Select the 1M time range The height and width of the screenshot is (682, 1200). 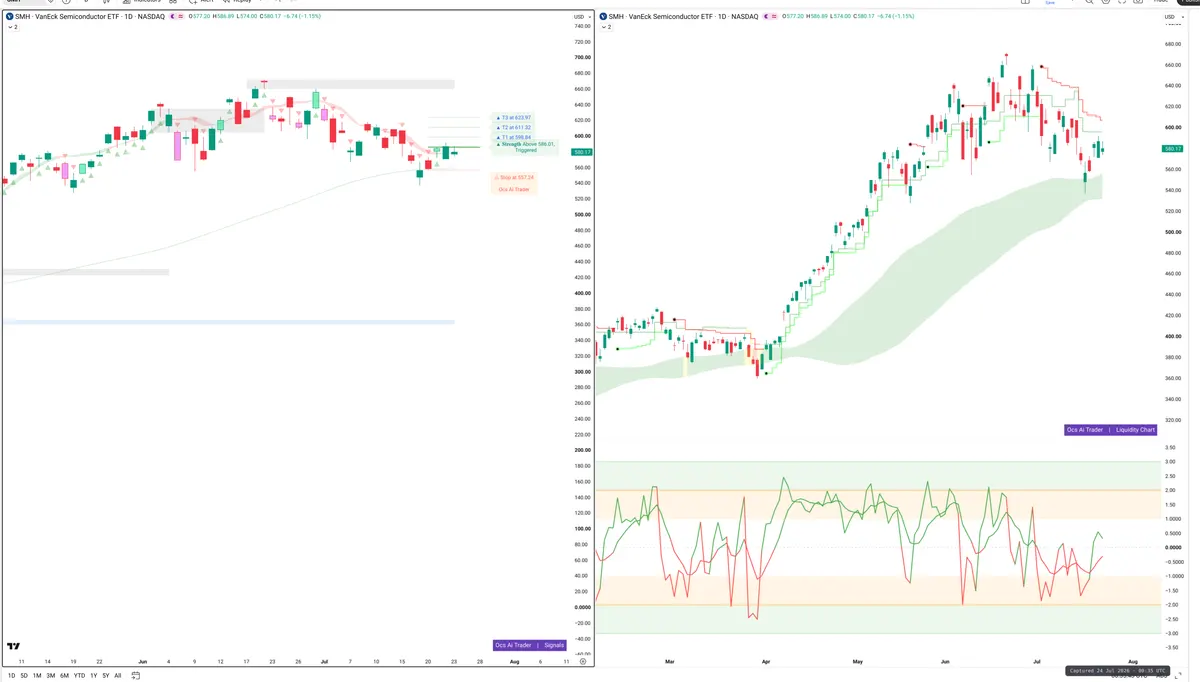(x=37, y=676)
